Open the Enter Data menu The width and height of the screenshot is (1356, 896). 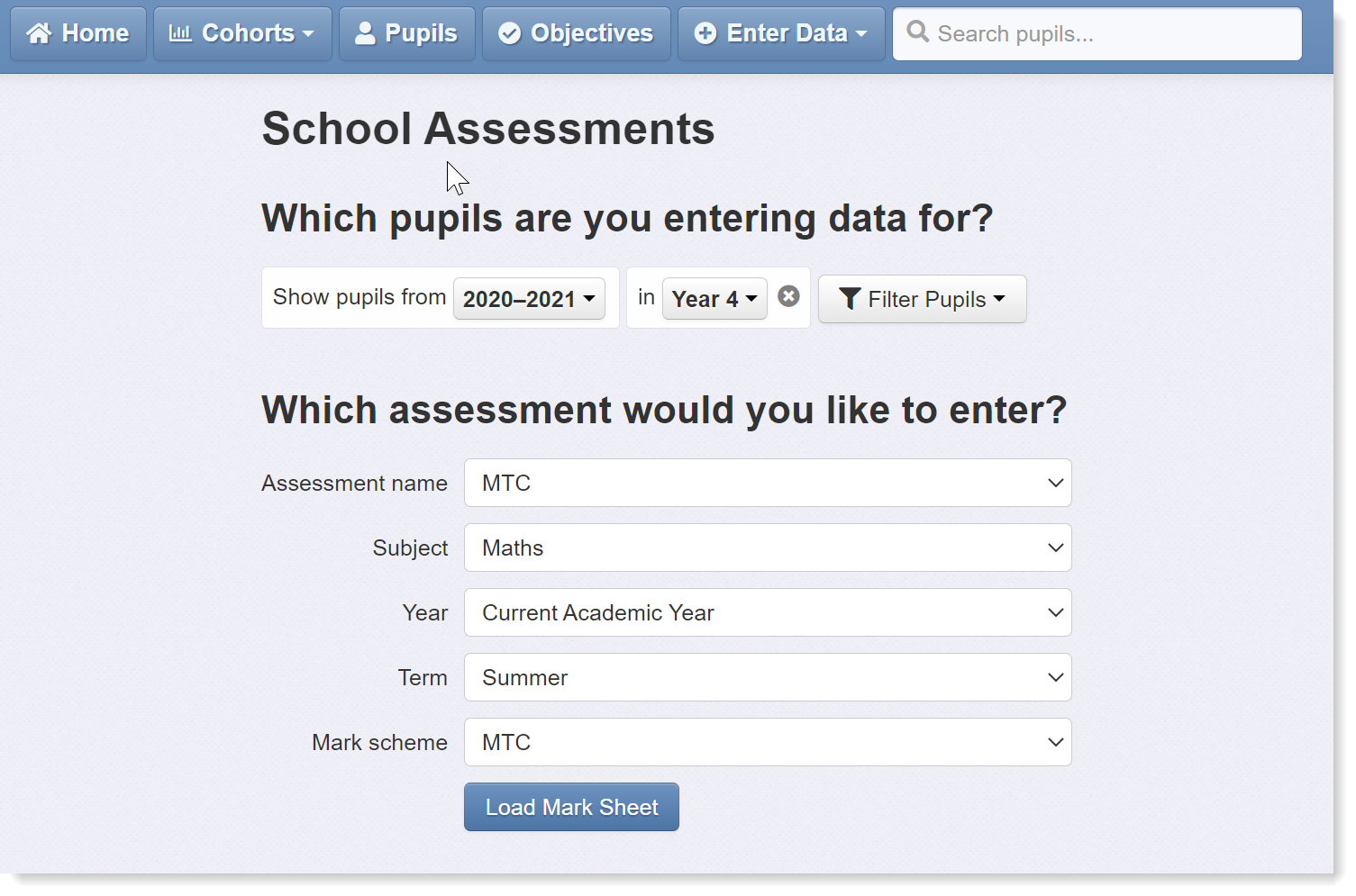[781, 34]
